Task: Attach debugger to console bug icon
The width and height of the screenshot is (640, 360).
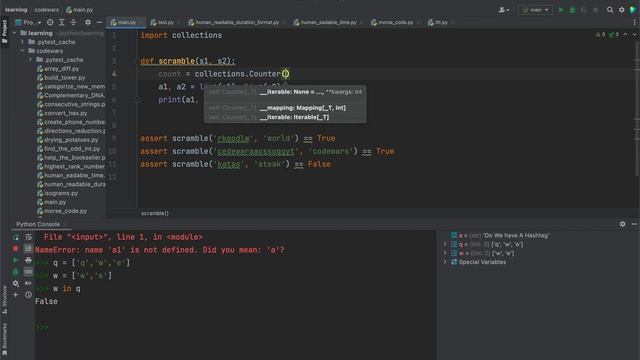Action: pyautogui.click(x=16, y=271)
